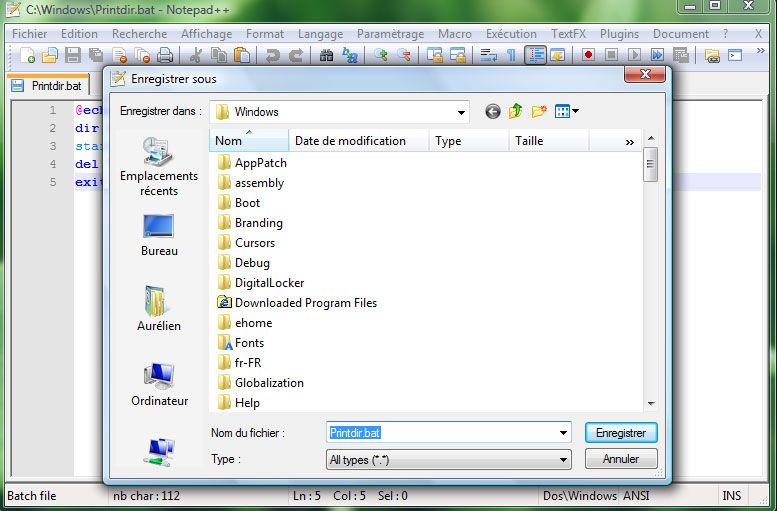
Task: Click the Undo arrow icon
Action: click(x=272, y=55)
